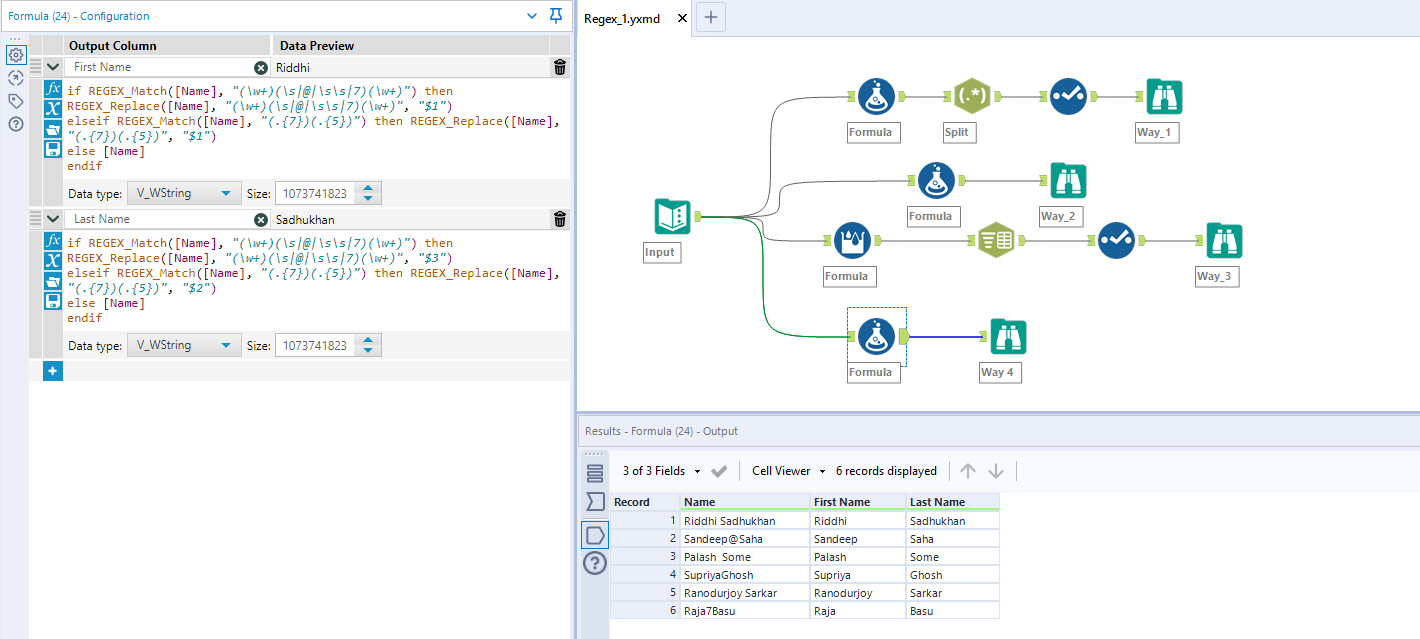Image resolution: width=1420 pixels, height=639 pixels.
Task: Select the Split tool after the first Formula
Action: pos(970,95)
